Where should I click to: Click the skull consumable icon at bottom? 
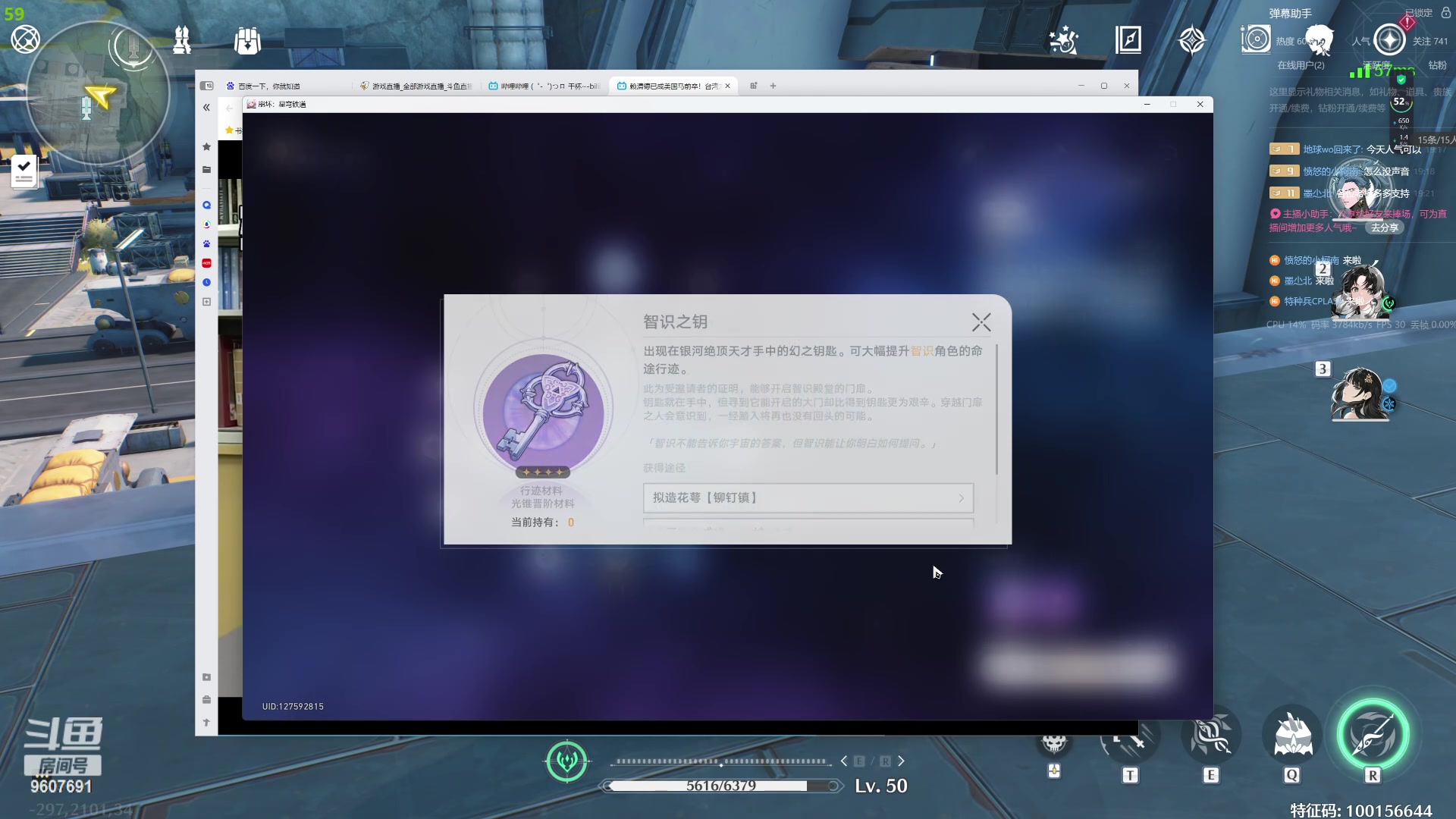[x=1054, y=742]
